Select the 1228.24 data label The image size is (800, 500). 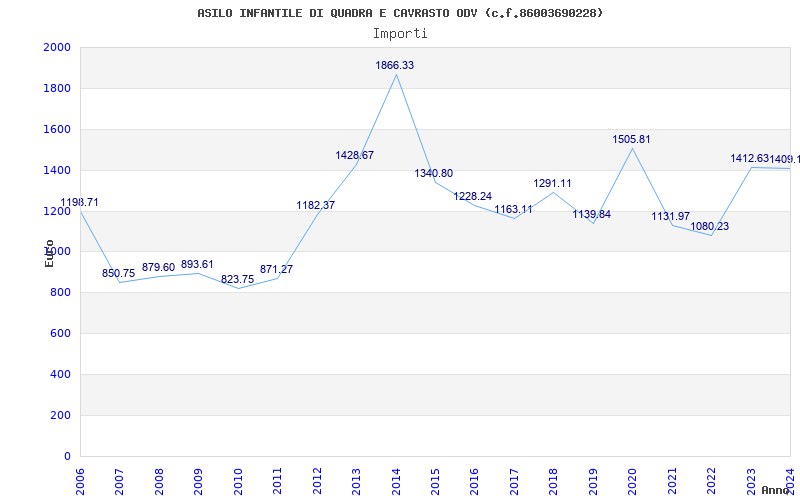coord(473,196)
